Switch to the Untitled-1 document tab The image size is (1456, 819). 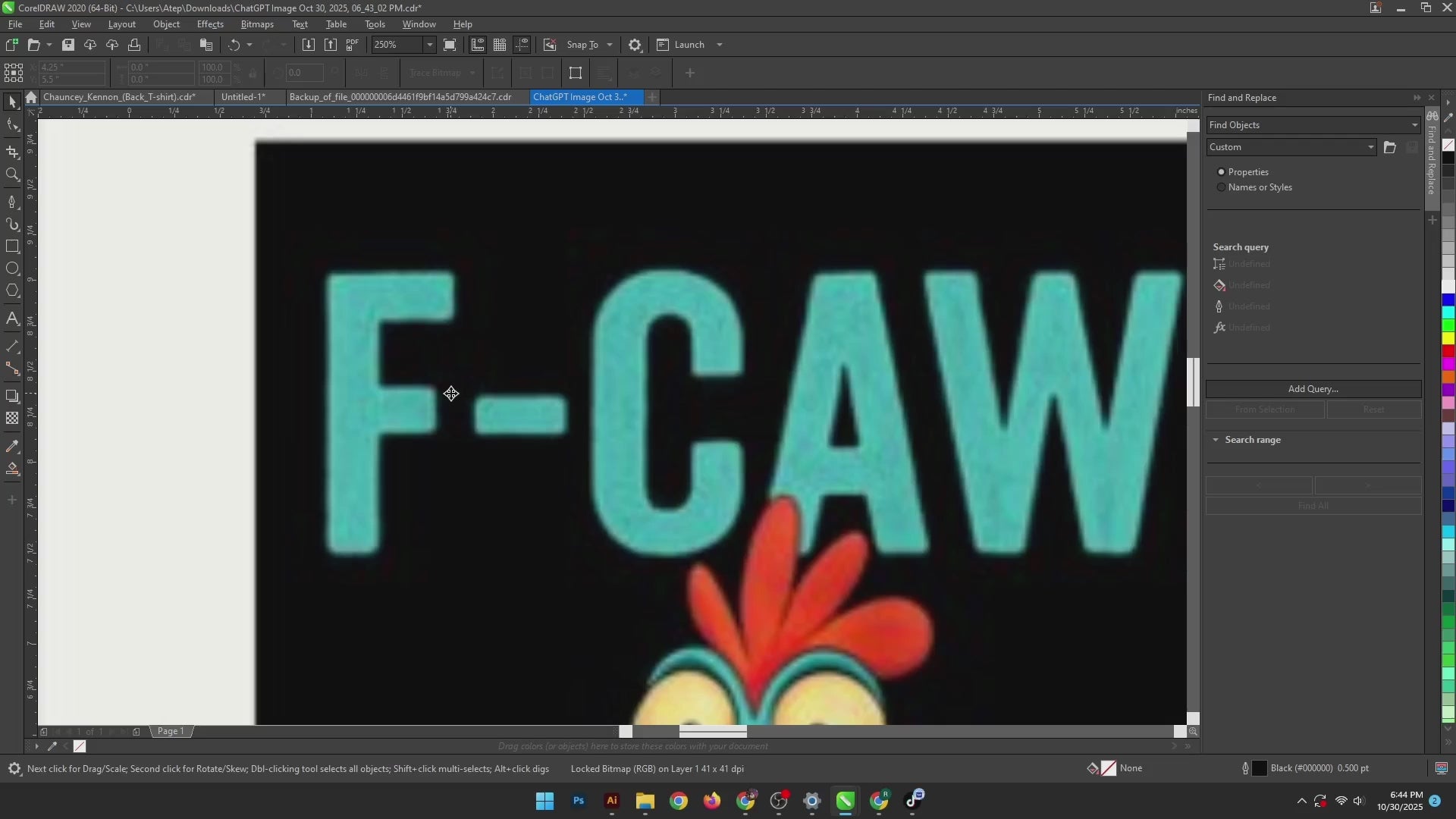click(x=243, y=97)
